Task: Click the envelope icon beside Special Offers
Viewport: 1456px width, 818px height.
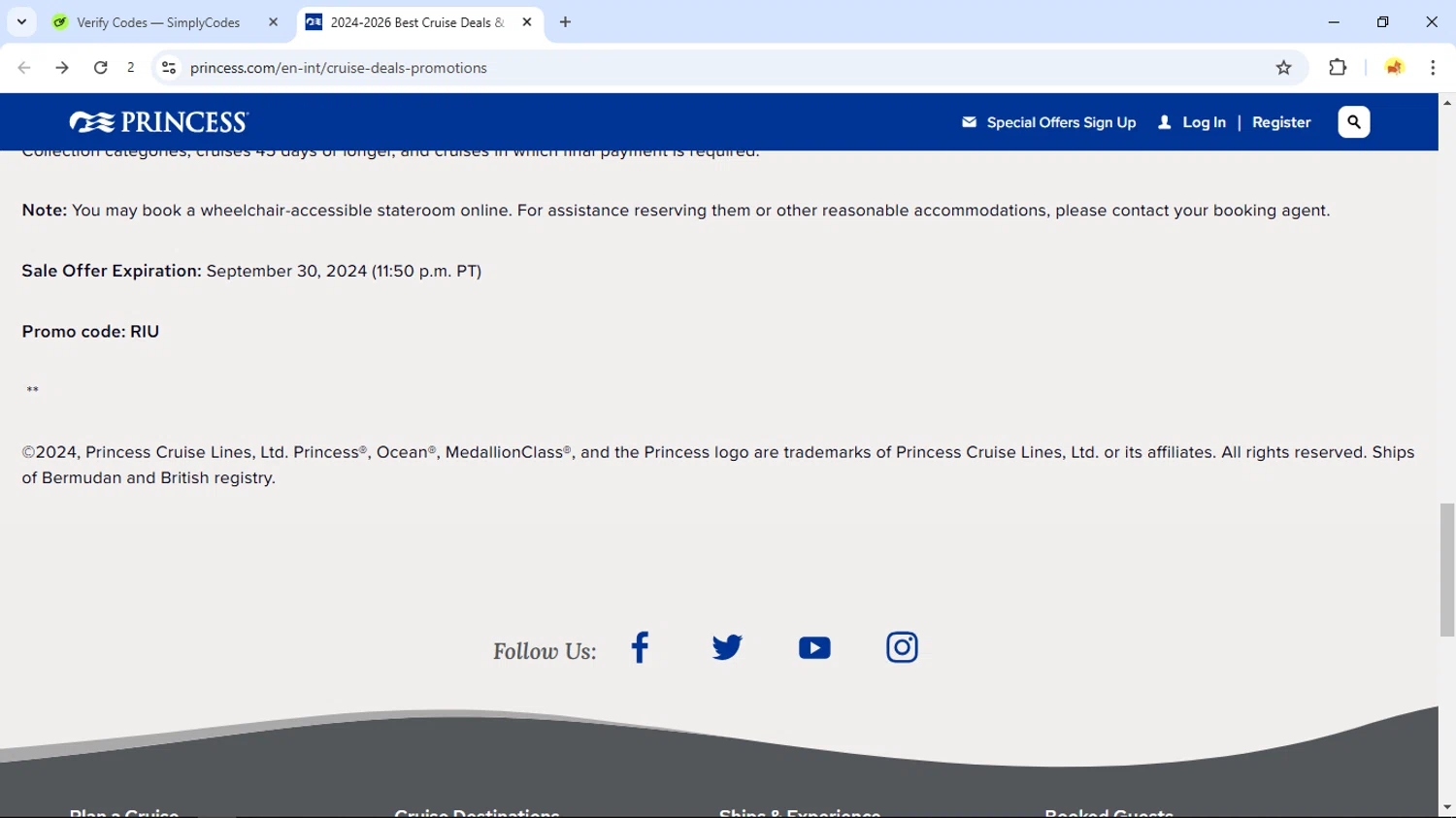Action: coord(969,122)
